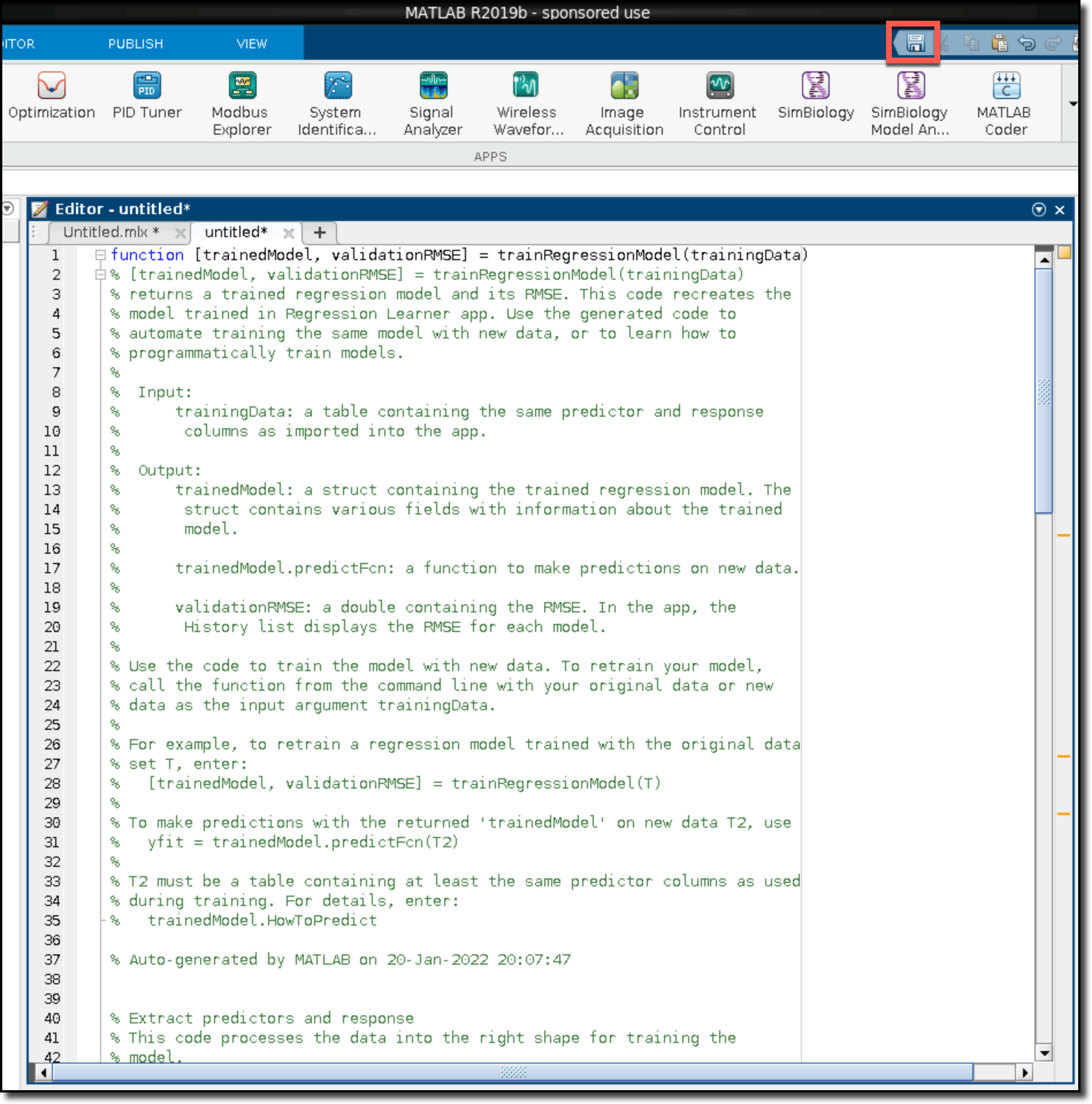Switch to the VIEW ribbon tab
The image size is (1092, 1104).
tap(252, 44)
